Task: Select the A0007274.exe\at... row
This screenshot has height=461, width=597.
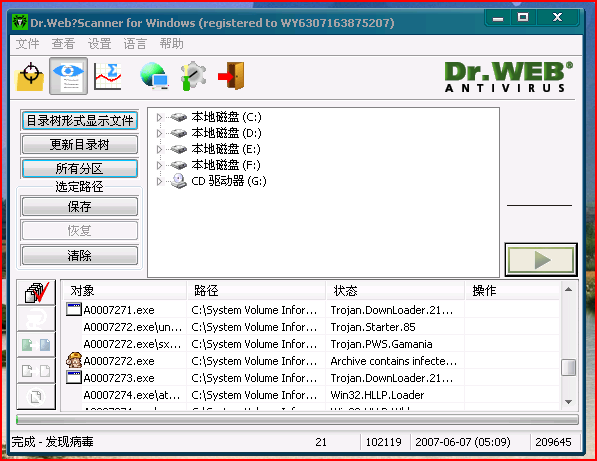Action: [x=311, y=395]
